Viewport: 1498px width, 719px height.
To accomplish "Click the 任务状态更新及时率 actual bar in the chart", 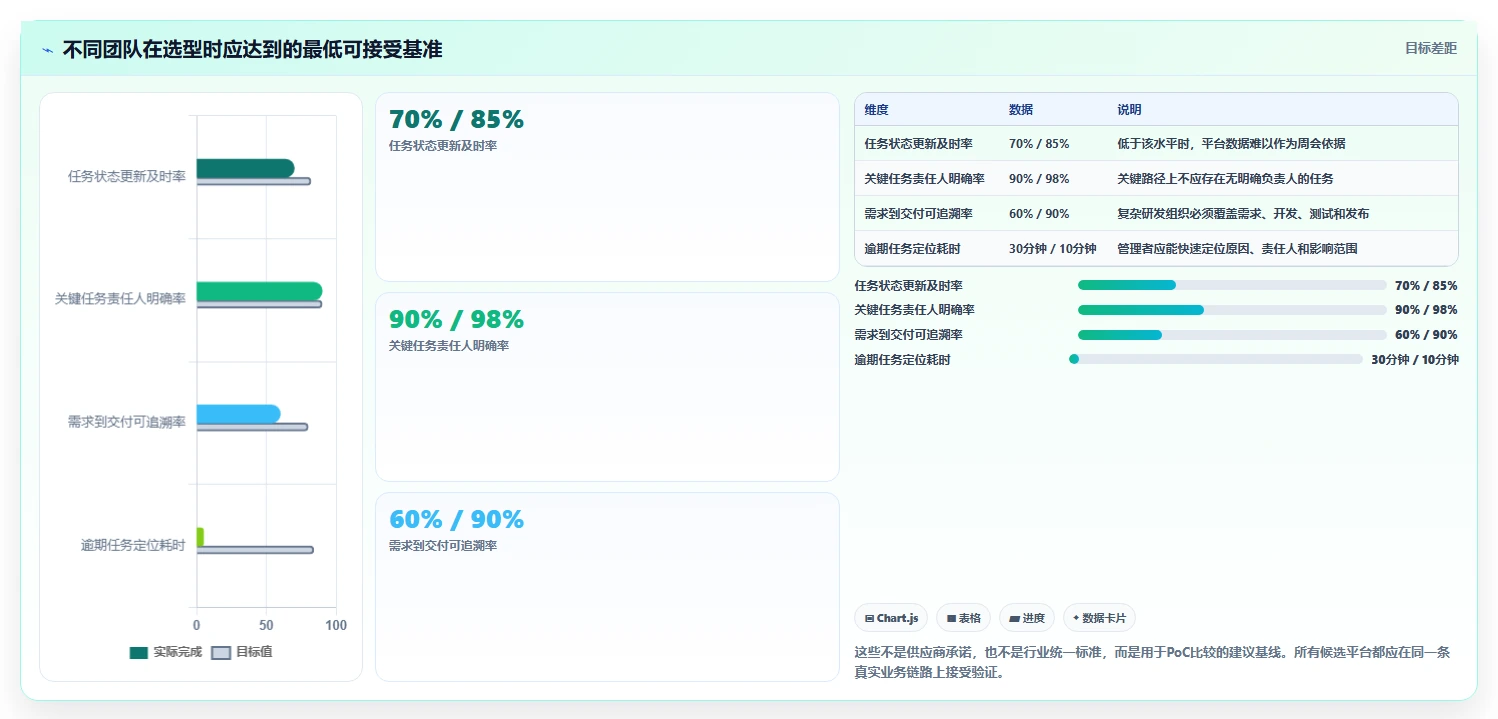I will 245,168.
